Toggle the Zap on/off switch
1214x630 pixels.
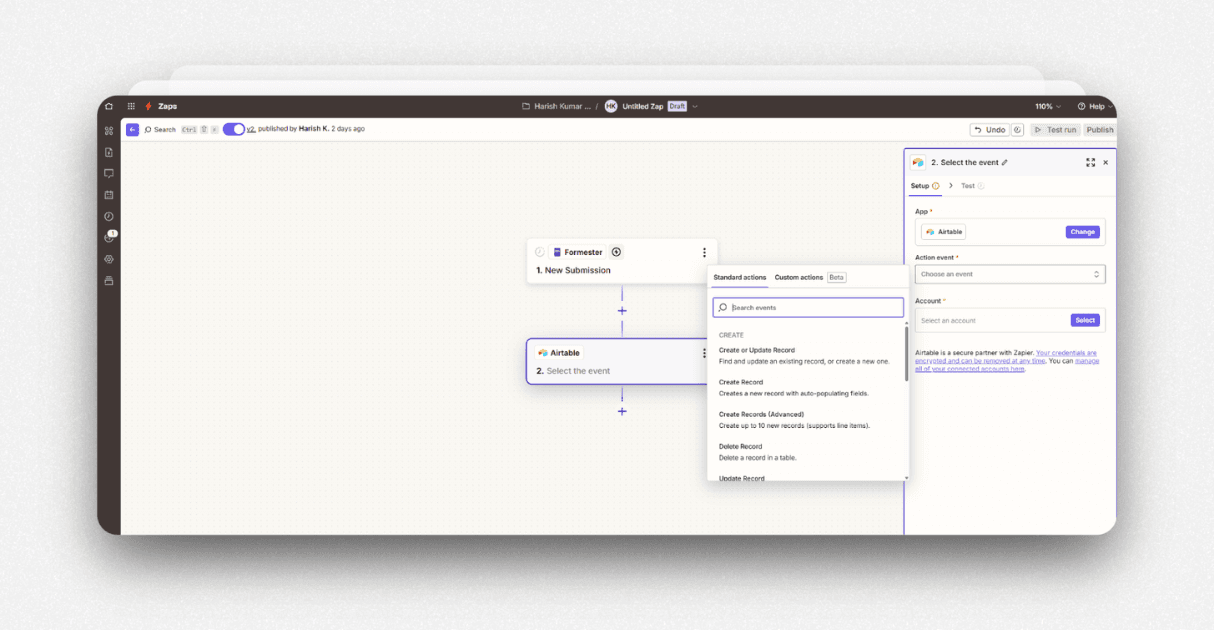(234, 129)
